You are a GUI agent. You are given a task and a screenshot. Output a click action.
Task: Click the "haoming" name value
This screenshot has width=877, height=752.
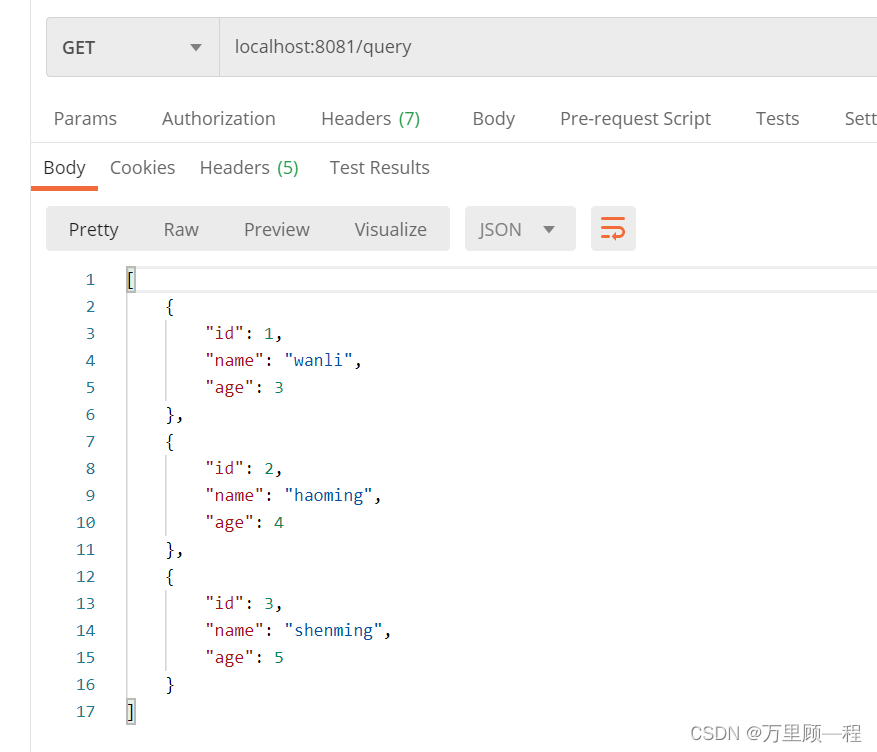coord(328,495)
